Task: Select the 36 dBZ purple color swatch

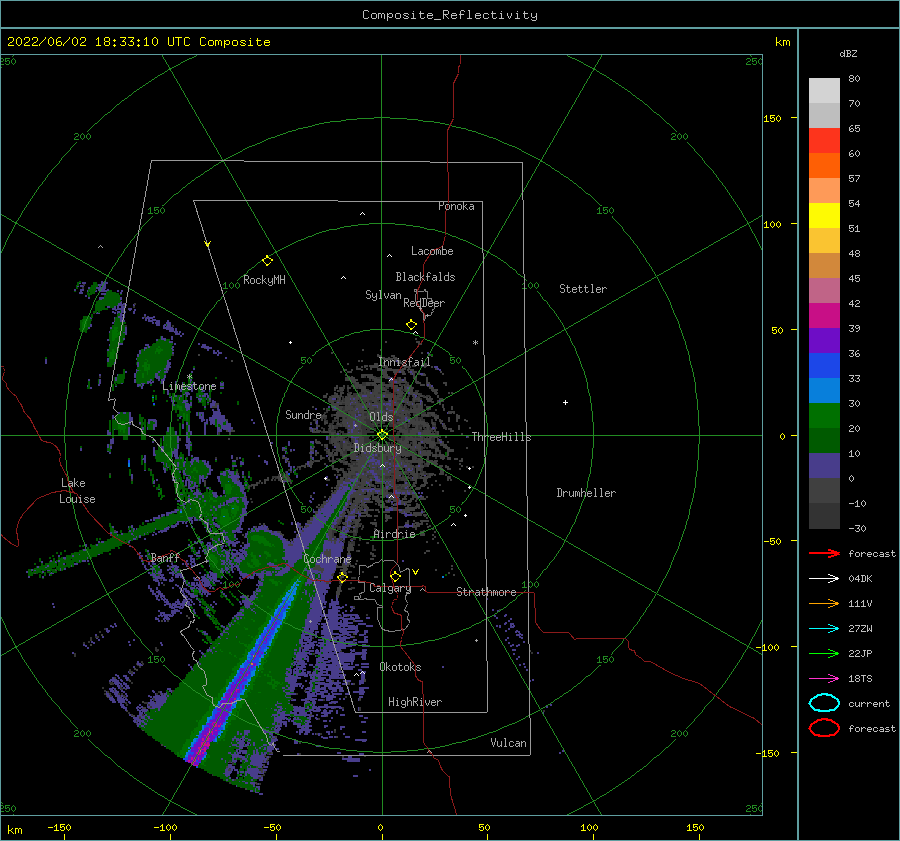Action: pyautogui.click(x=824, y=340)
